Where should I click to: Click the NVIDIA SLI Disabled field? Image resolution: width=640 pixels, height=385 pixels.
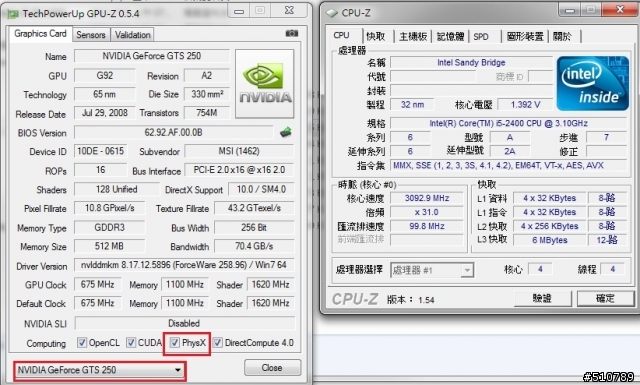184,323
